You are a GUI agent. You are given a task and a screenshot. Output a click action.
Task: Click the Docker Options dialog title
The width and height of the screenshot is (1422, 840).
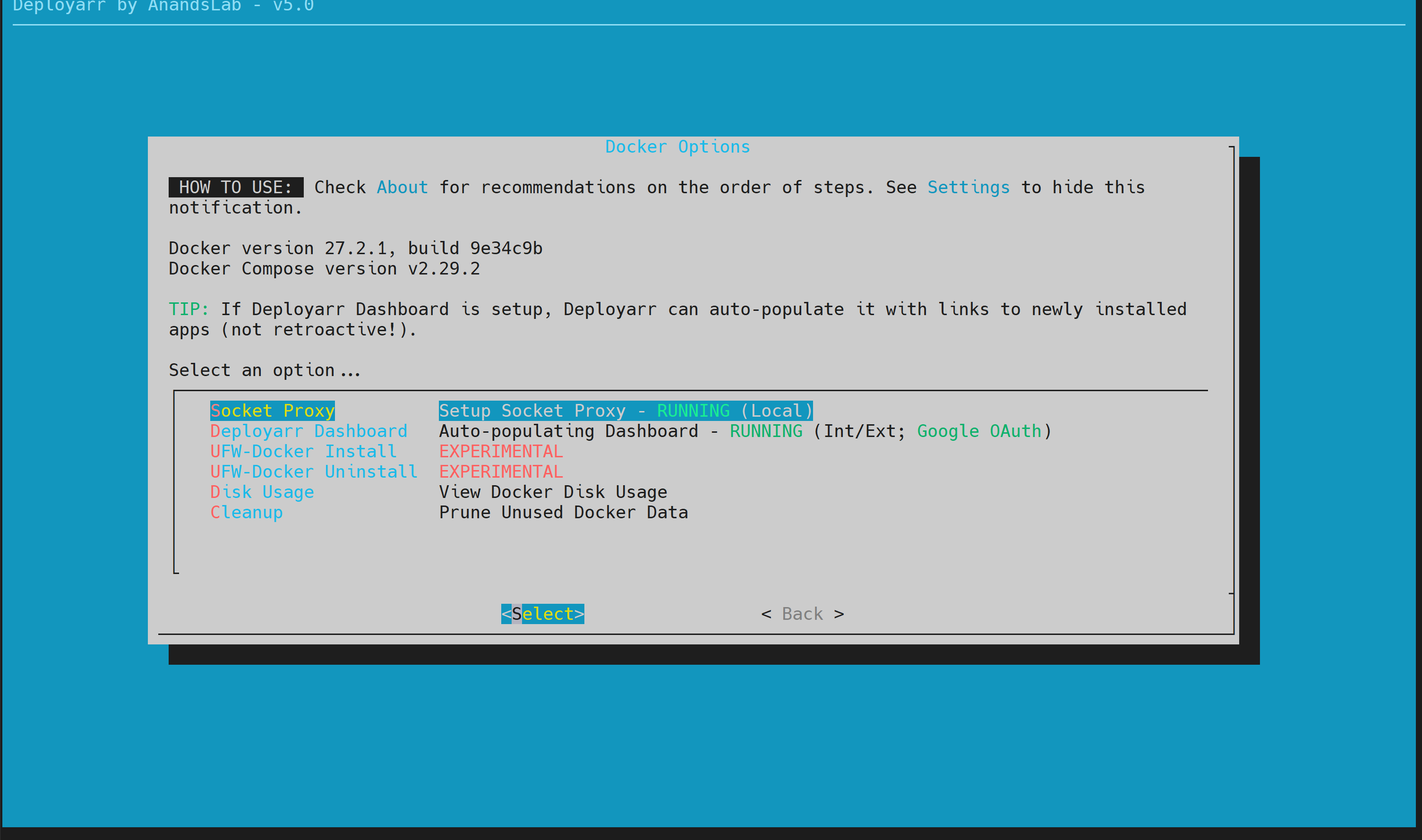(677, 146)
